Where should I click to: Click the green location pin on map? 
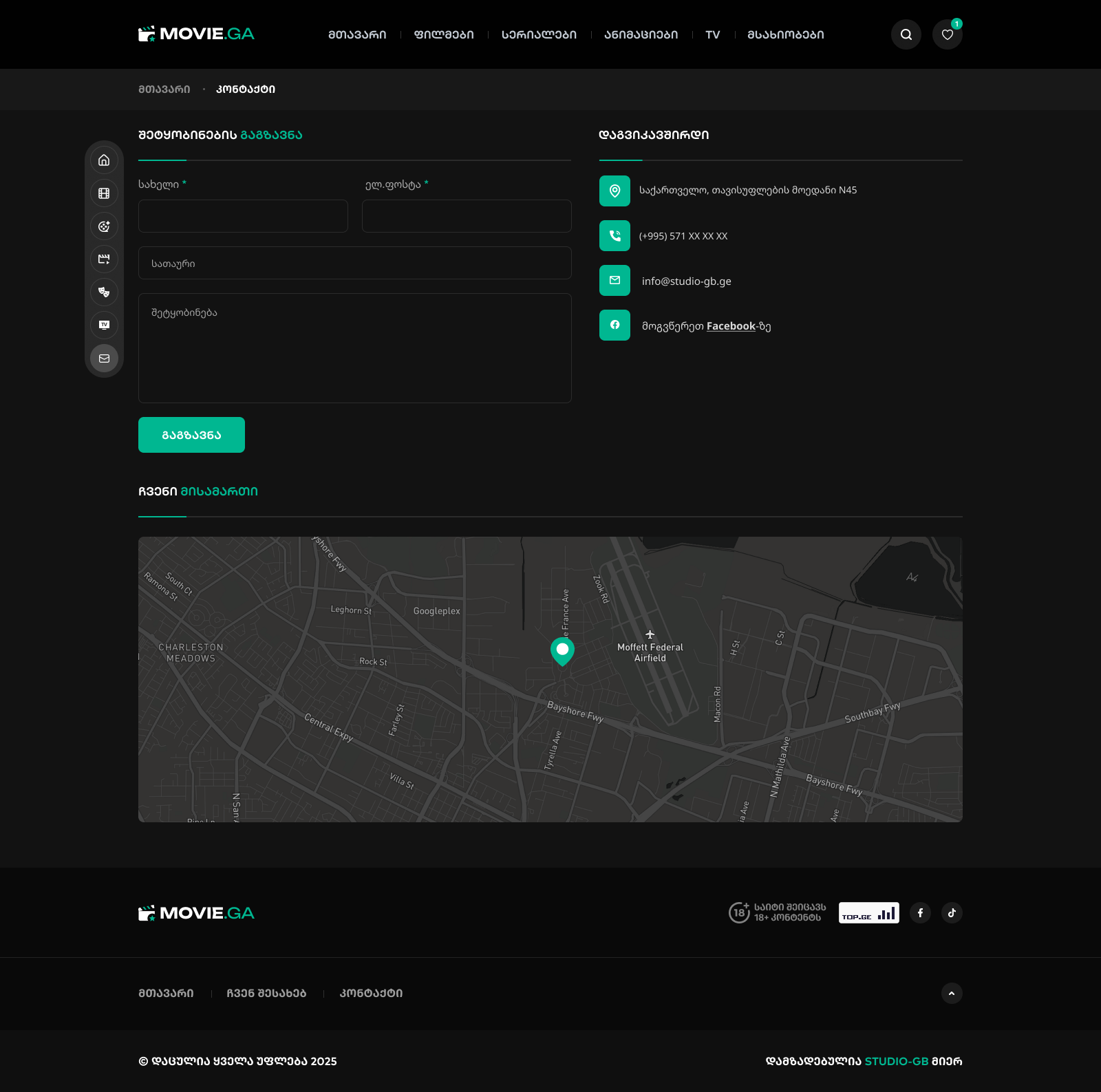click(562, 650)
